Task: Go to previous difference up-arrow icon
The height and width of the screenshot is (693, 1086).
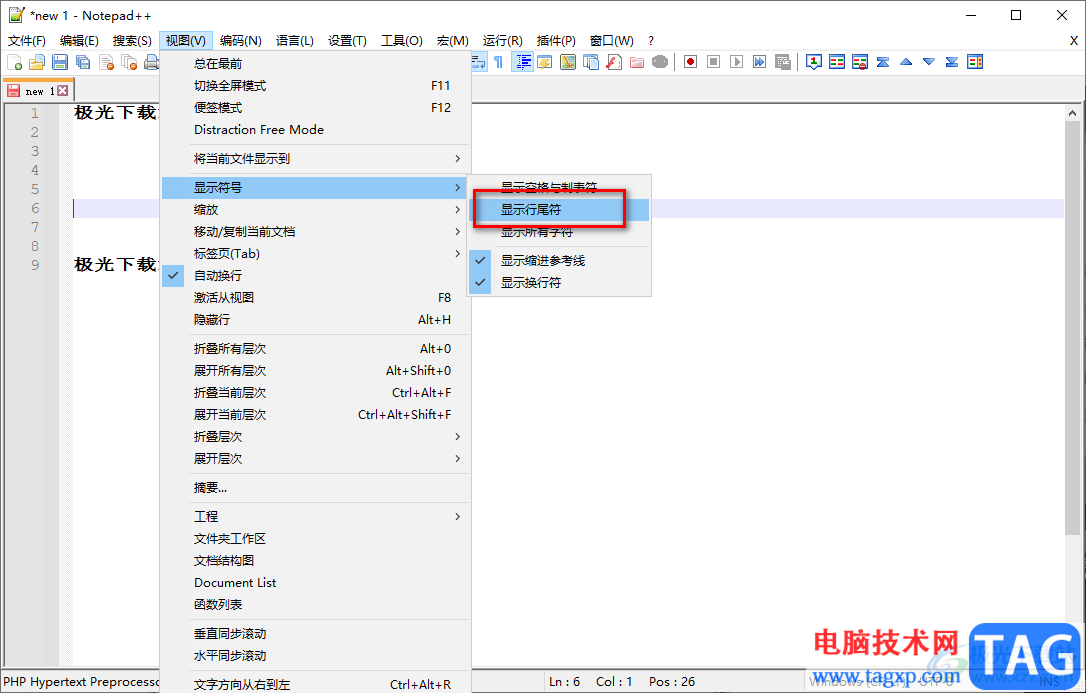Action: (906, 62)
